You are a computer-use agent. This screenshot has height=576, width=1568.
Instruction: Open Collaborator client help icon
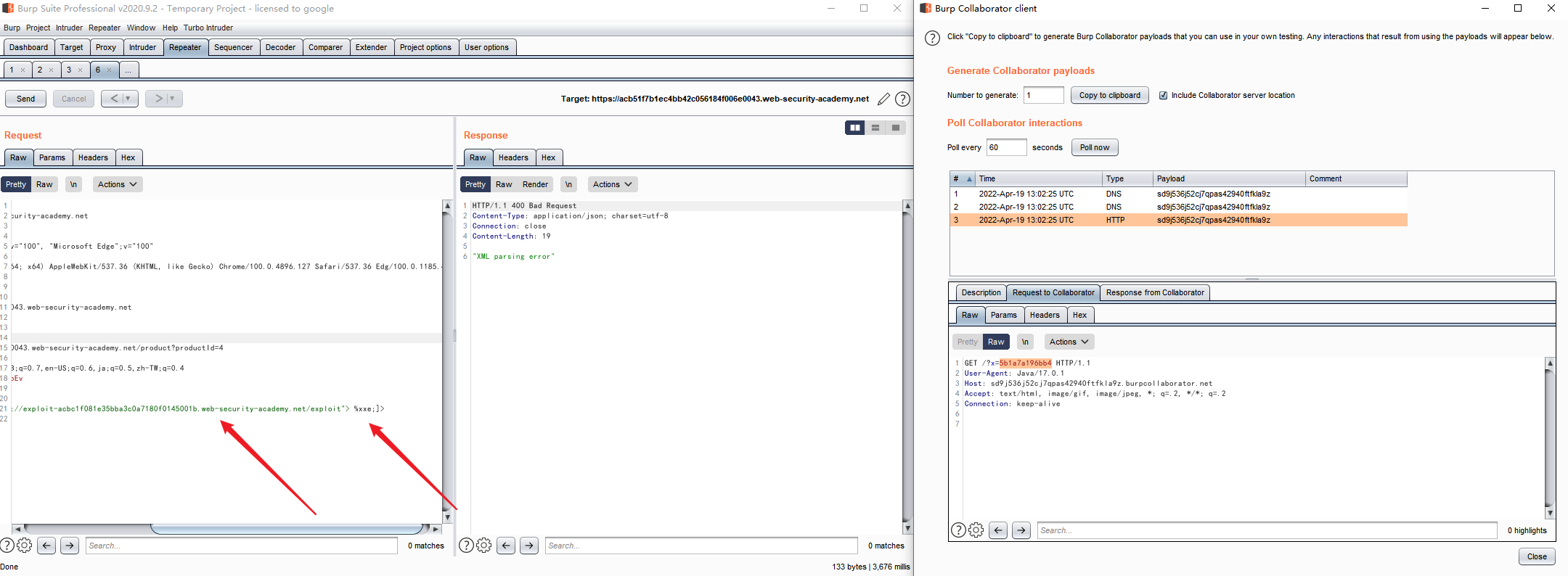(x=932, y=38)
